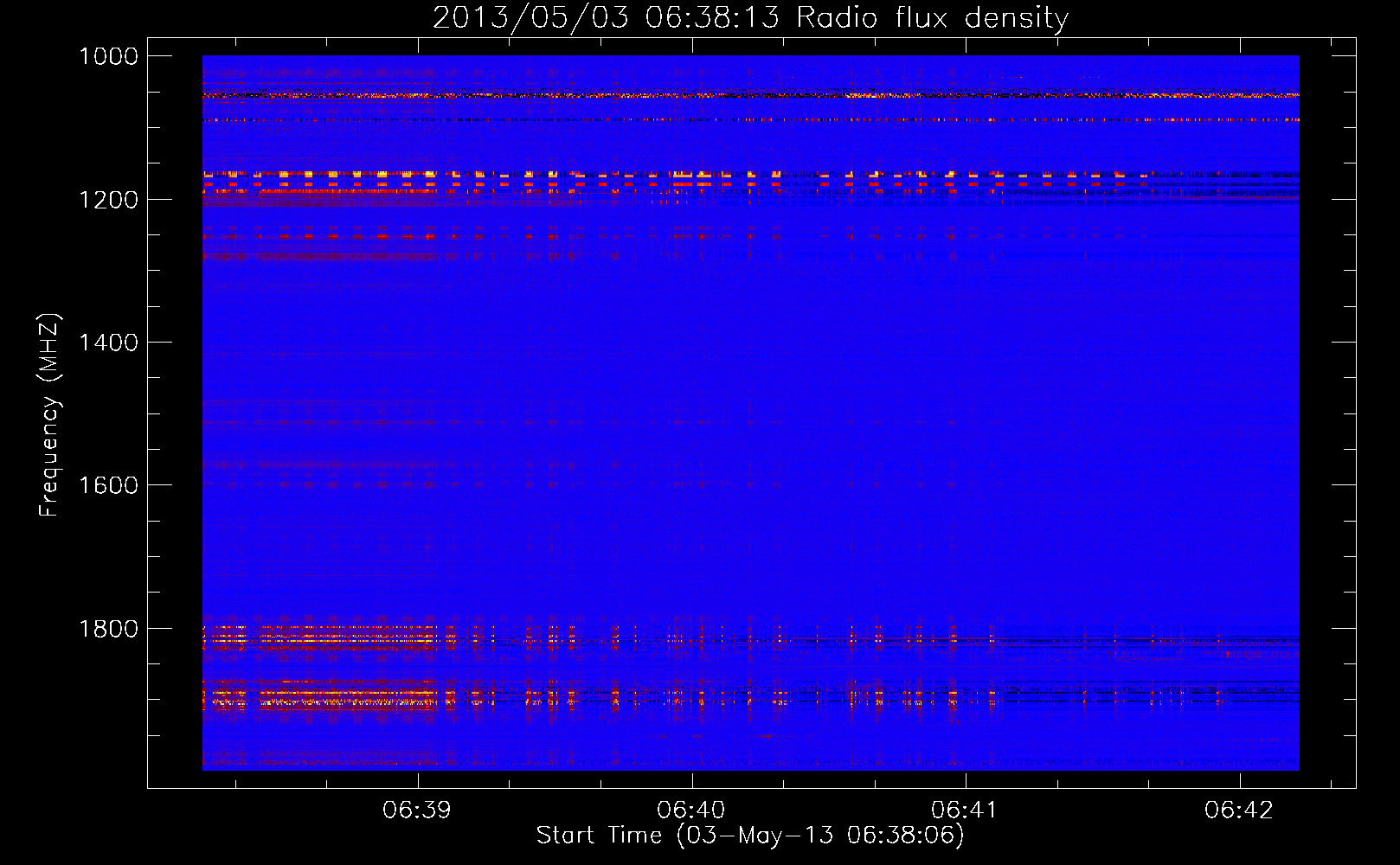Click the 06:42 time tick label
The height and width of the screenshot is (865, 1400).
coord(1239,810)
